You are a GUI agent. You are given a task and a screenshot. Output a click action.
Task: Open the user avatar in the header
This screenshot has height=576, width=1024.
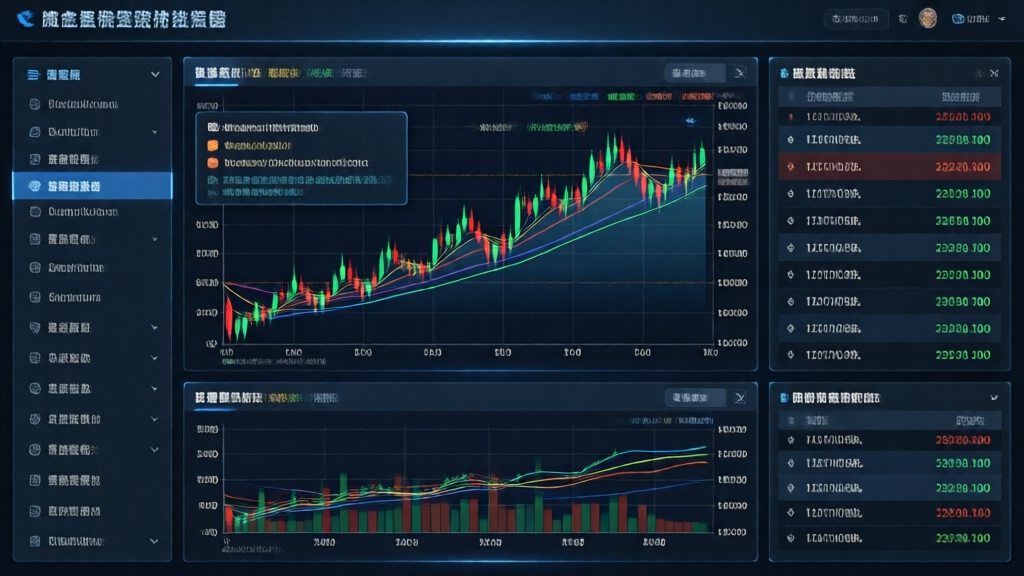(928, 19)
